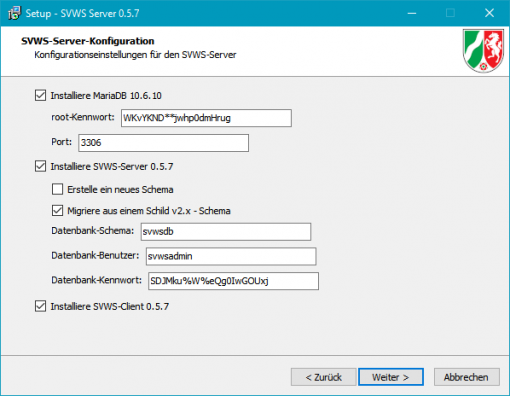Click the root-Kennwort label

tap(83, 117)
